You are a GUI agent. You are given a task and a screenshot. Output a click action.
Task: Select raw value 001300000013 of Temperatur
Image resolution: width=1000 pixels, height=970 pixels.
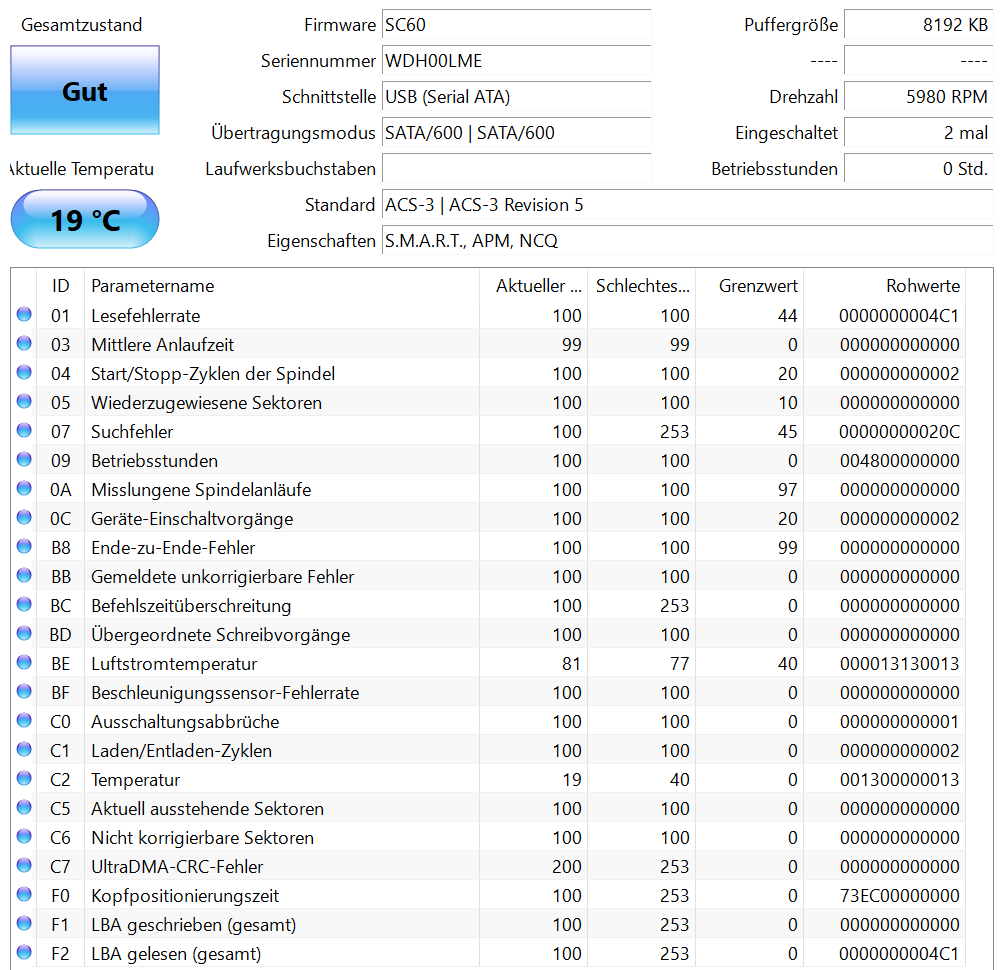click(899, 780)
